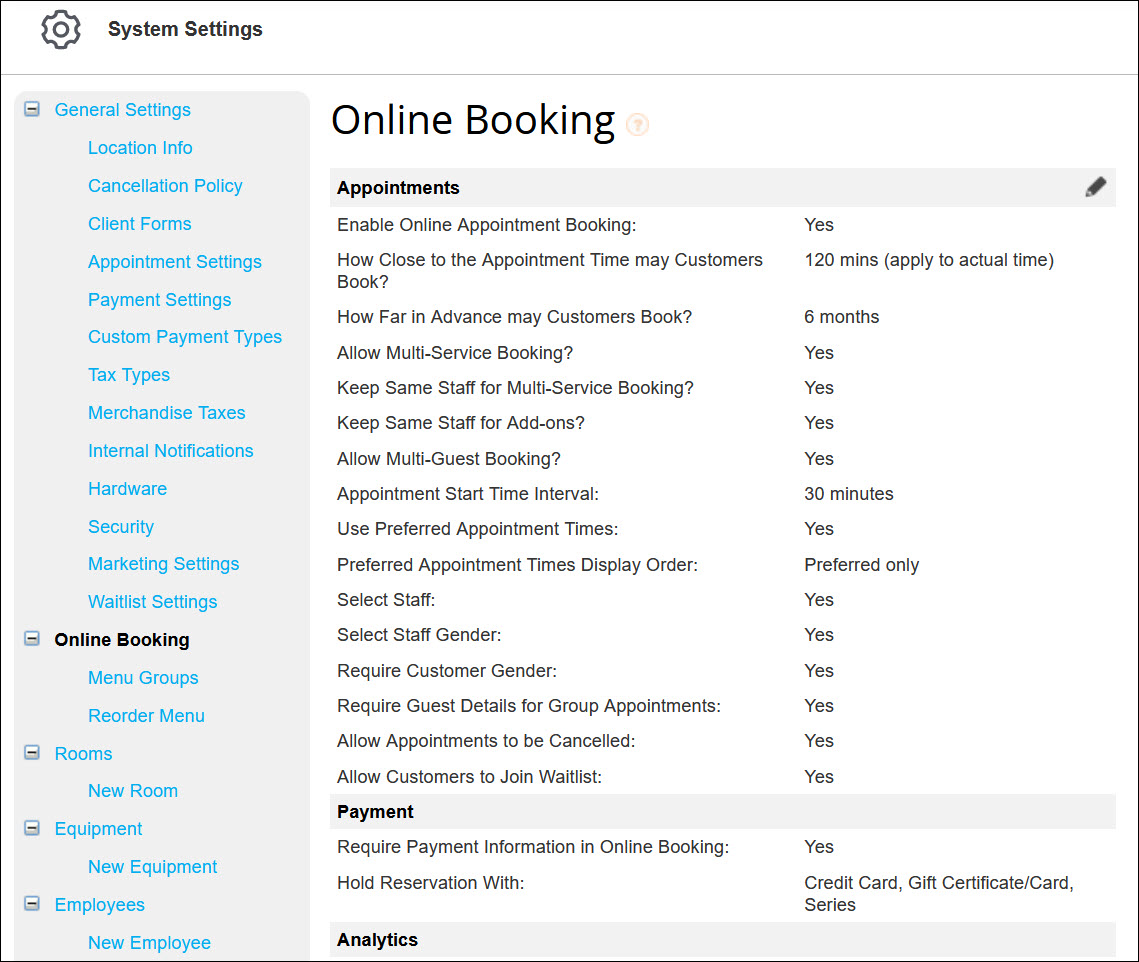The height and width of the screenshot is (962, 1139).
Task: Open Merchandise Taxes
Action: pos(166,412)
